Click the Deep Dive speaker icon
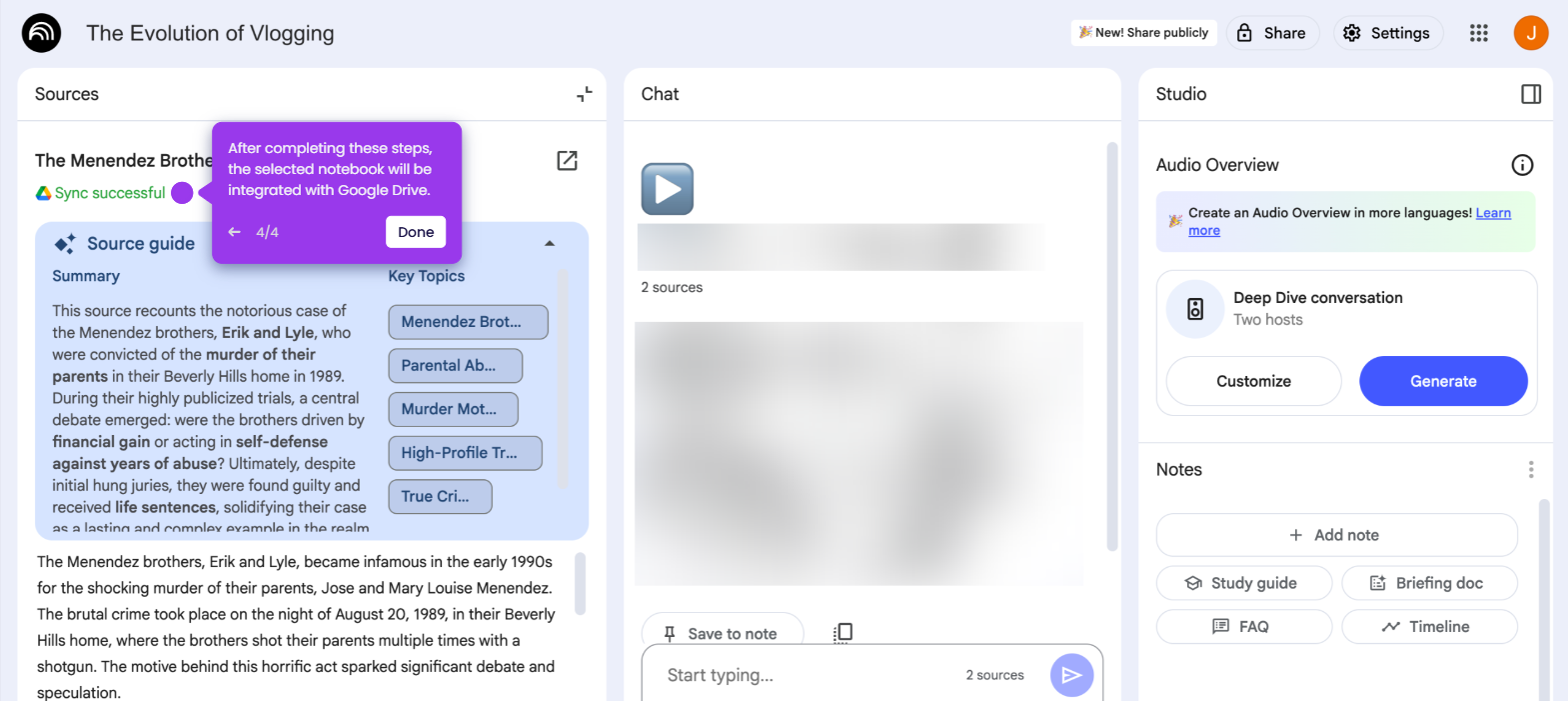The height and width of the screenshot is (701, 1568). [1195, 309]
